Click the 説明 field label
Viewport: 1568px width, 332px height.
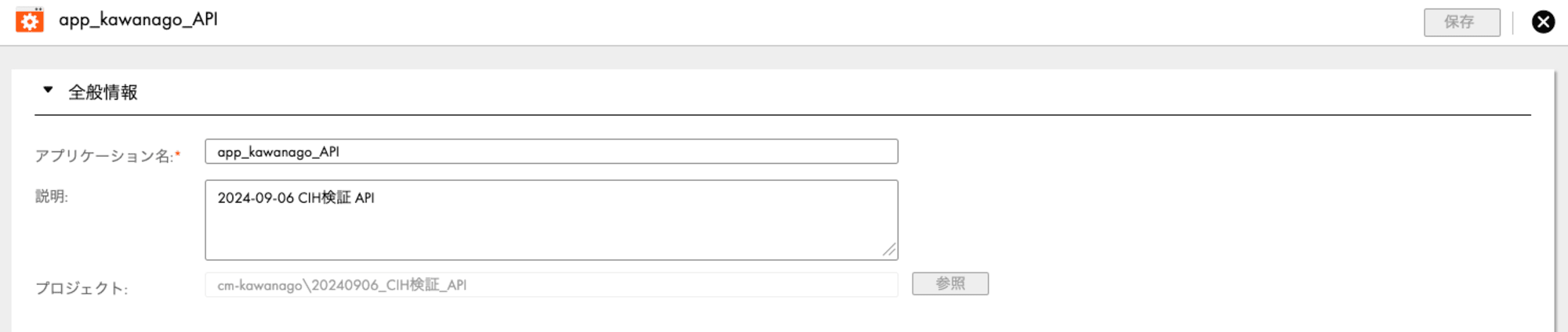pyautogui.click(x=52, y=197)
